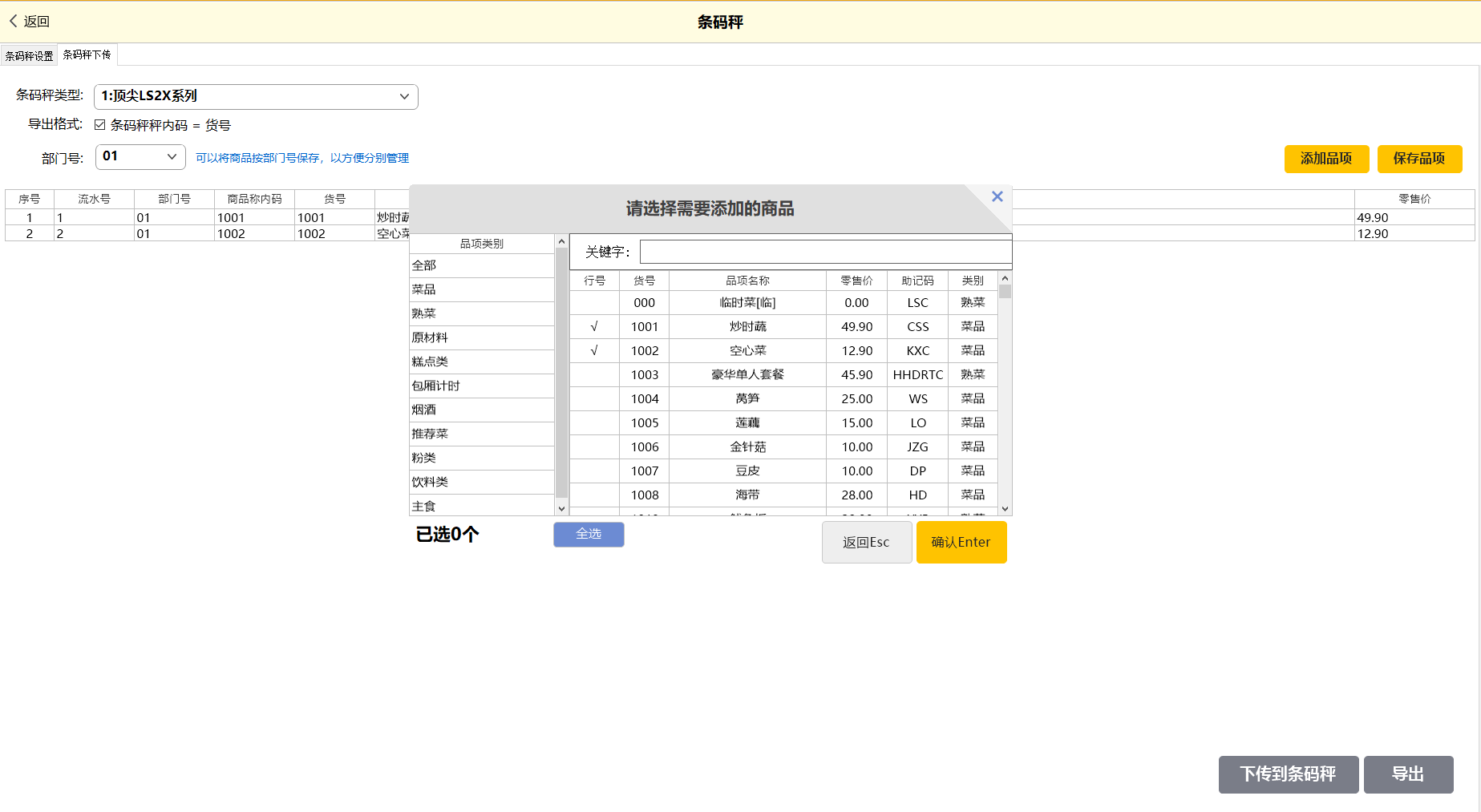The width and height of the screenshot is (1481, 812).
Task: Focus the 关键字 keyword search field
Action: coord(824,252)
